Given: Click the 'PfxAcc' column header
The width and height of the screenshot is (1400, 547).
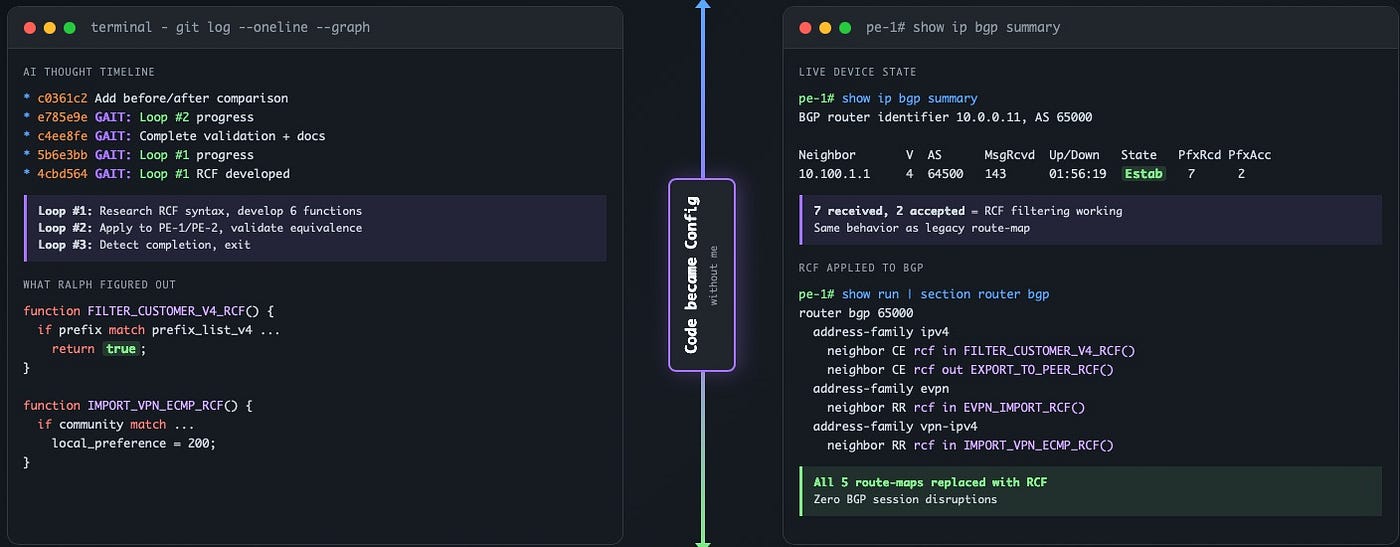Looking at the screenshot, I should click(x=1250, y=155).
